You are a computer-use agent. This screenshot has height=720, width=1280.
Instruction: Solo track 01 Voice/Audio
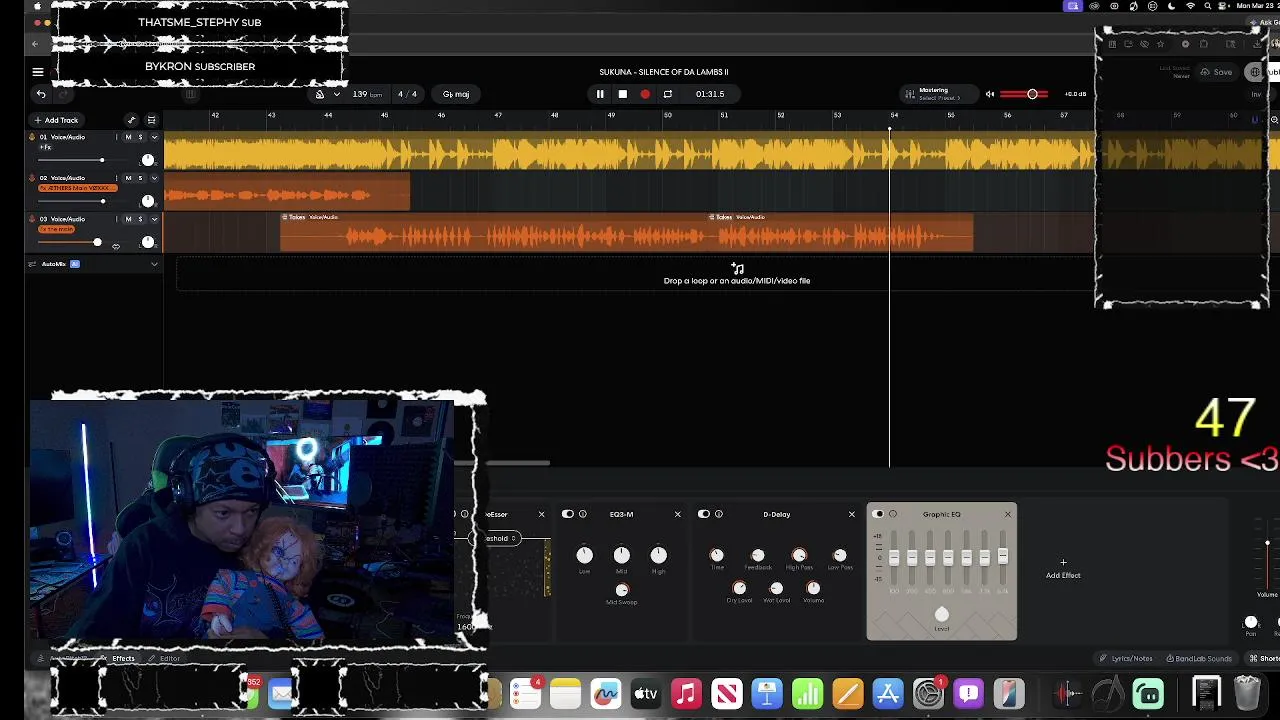click(x=140, y=137)
